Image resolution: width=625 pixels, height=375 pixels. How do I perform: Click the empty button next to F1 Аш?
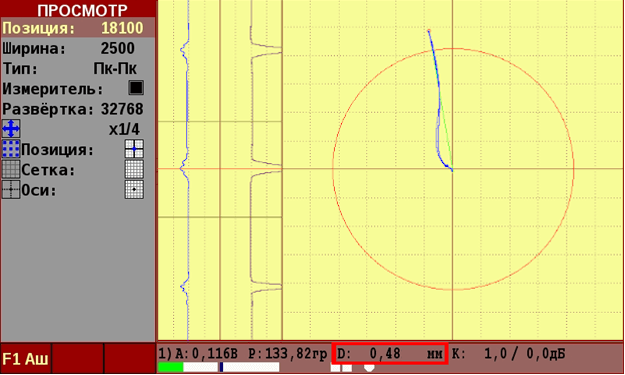(78, 359)
